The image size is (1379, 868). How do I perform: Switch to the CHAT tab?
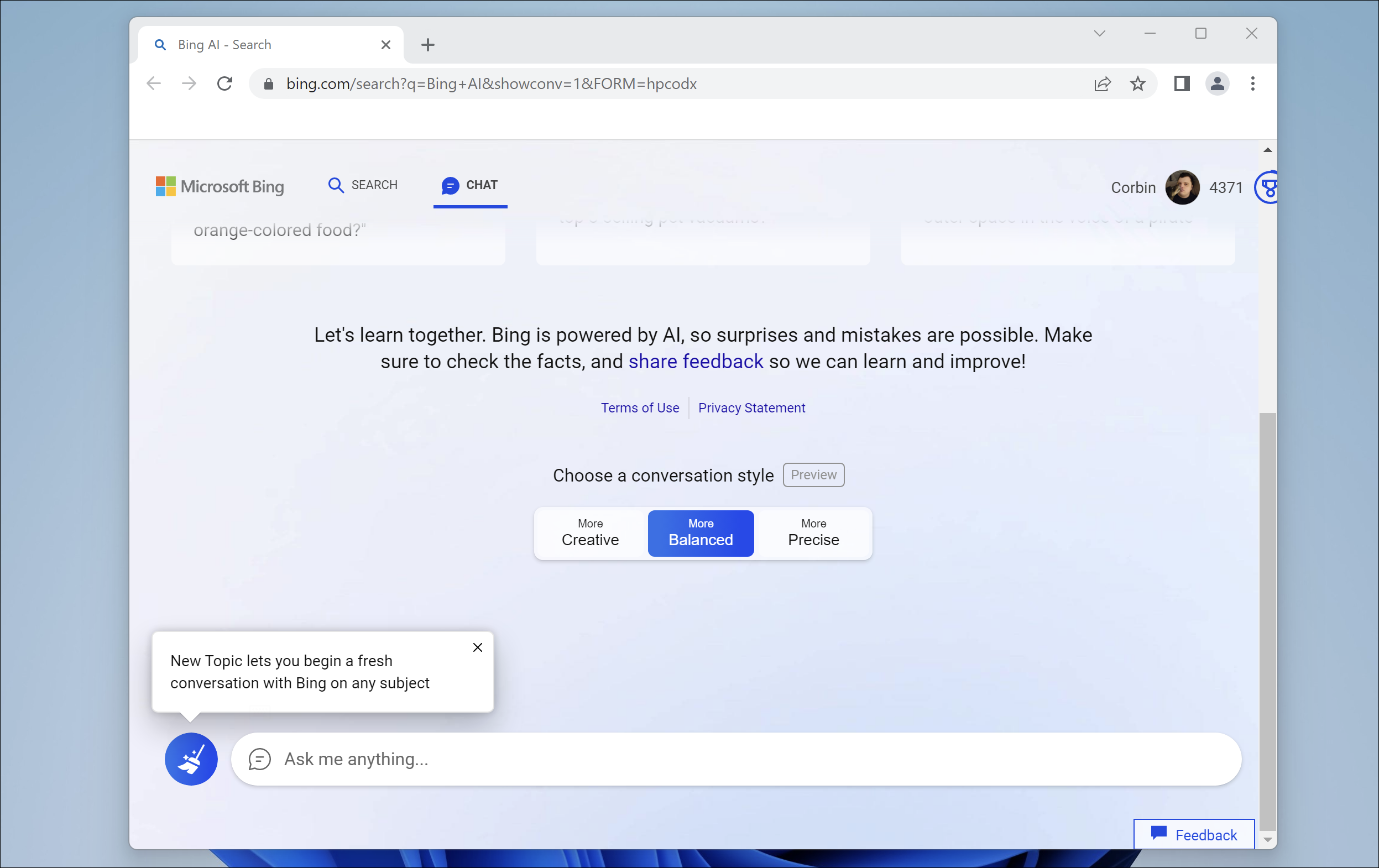470,185
